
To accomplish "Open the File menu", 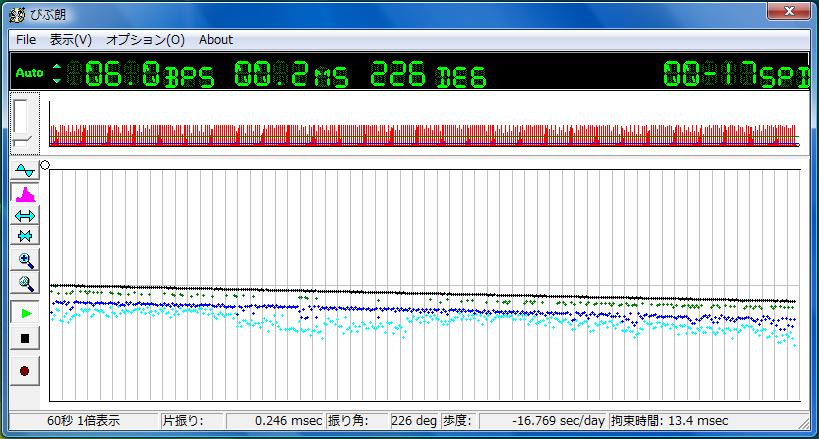I will click(26, 40).
